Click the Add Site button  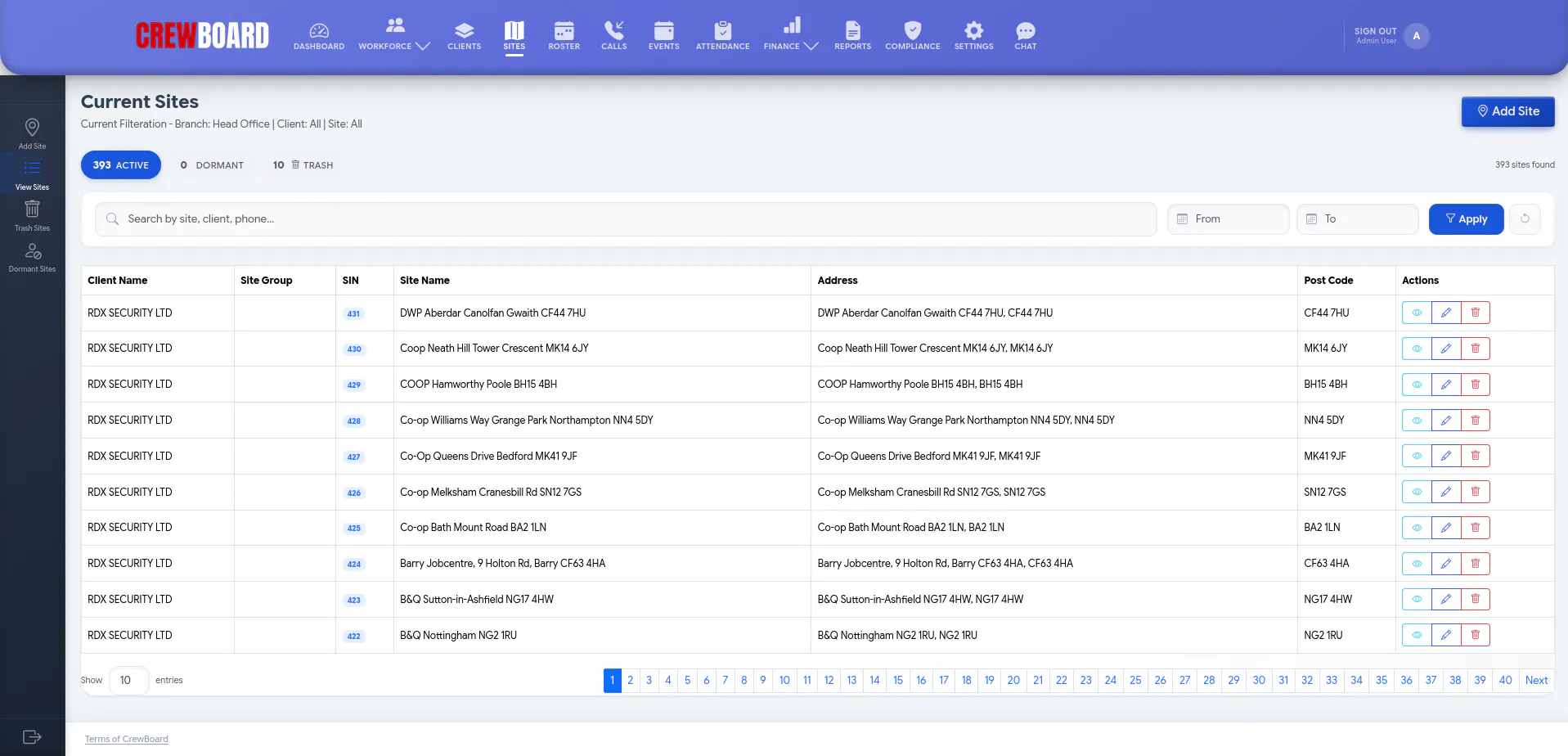coord(1507,111)
